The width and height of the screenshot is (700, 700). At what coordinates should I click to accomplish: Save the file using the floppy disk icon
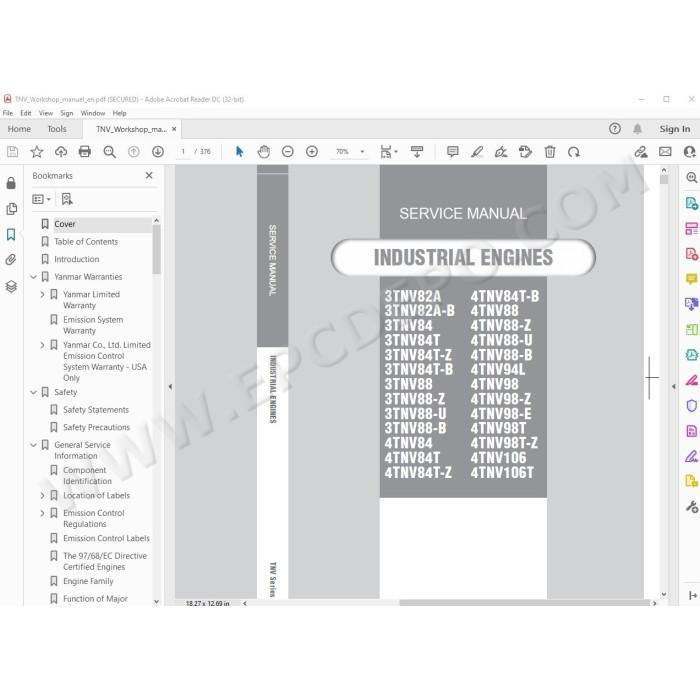pos(12,152)
